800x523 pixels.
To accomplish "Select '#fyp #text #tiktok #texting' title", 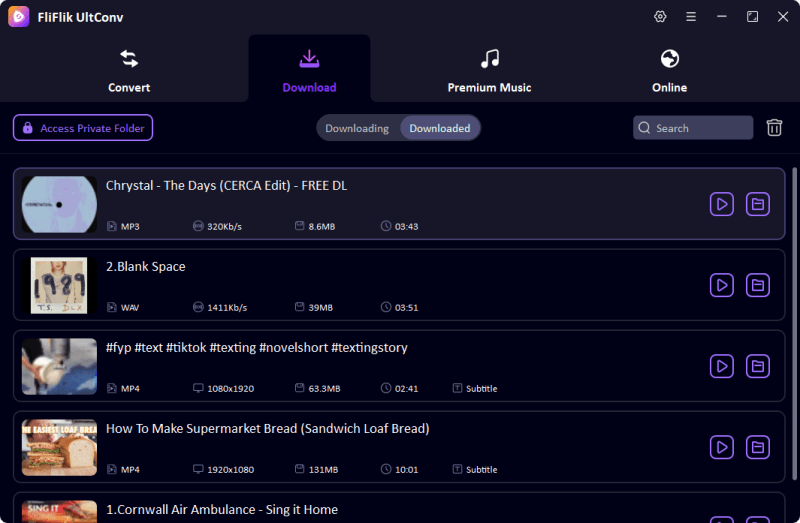I will coord(257,347).
